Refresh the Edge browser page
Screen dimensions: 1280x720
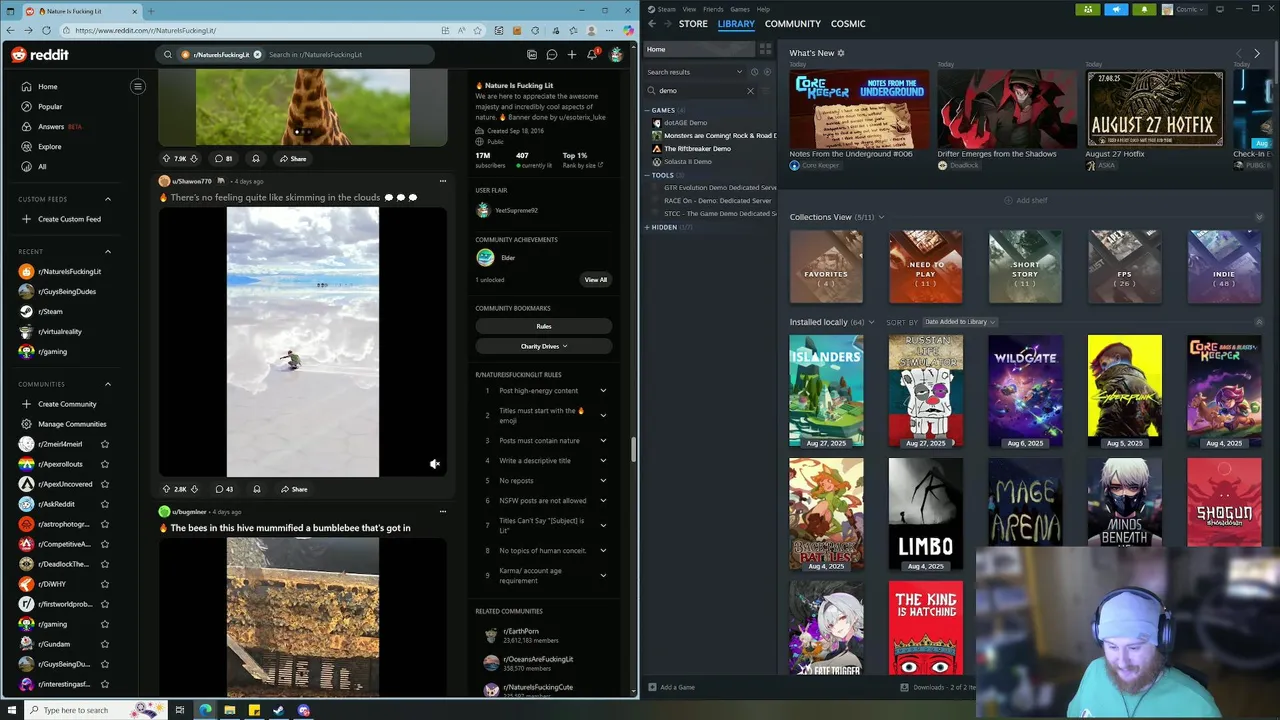coord(46,31)
